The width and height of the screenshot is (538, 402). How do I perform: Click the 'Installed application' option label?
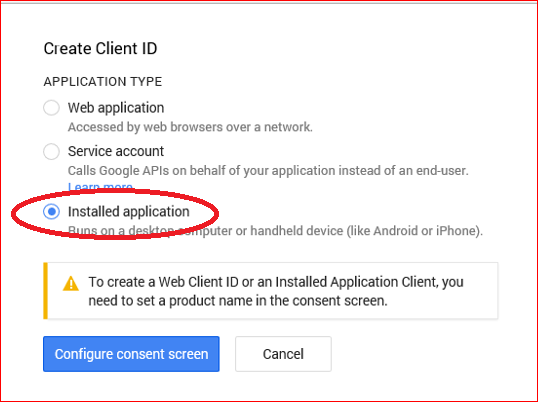click(129, 212)
